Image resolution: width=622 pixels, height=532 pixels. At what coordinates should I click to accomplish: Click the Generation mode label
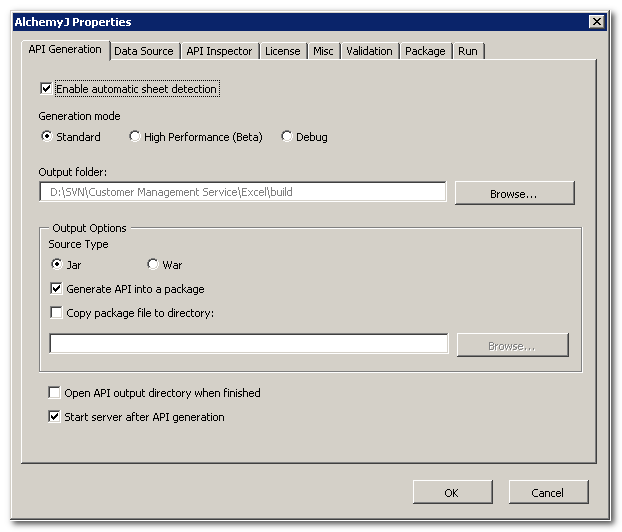point(79,116)
